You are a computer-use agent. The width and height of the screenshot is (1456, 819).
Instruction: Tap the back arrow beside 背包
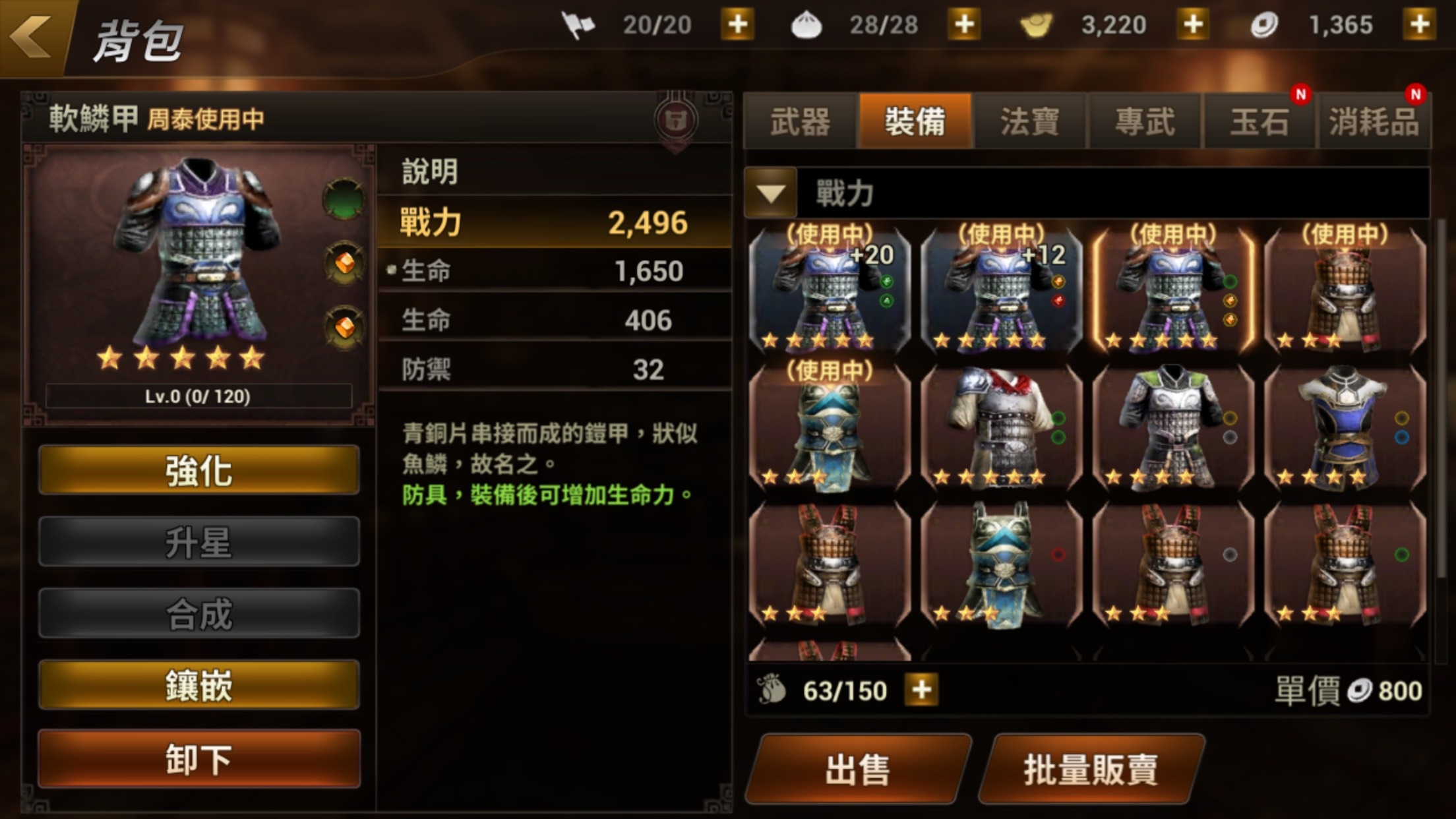pos(32,36)
